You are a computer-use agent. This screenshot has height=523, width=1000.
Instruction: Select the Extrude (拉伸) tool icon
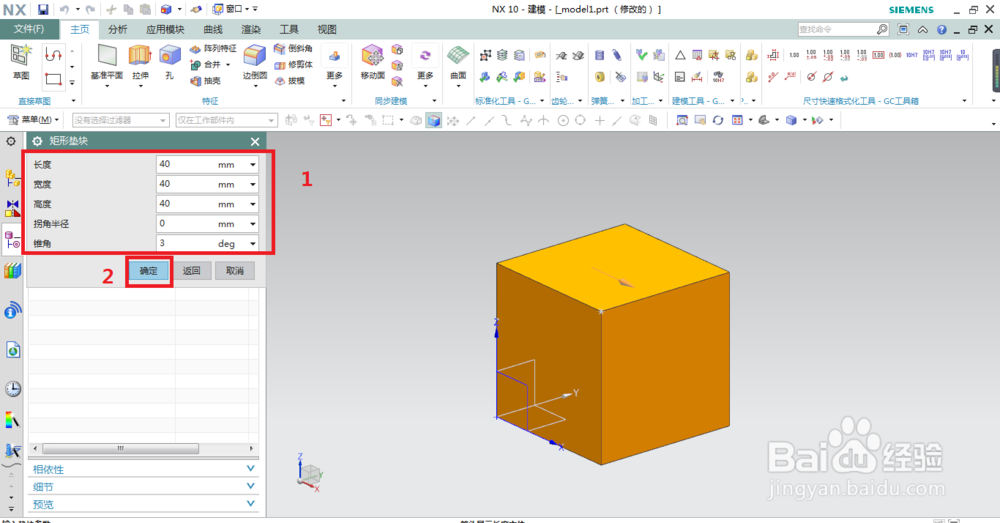pyautogui.click(x=140, y=55)
